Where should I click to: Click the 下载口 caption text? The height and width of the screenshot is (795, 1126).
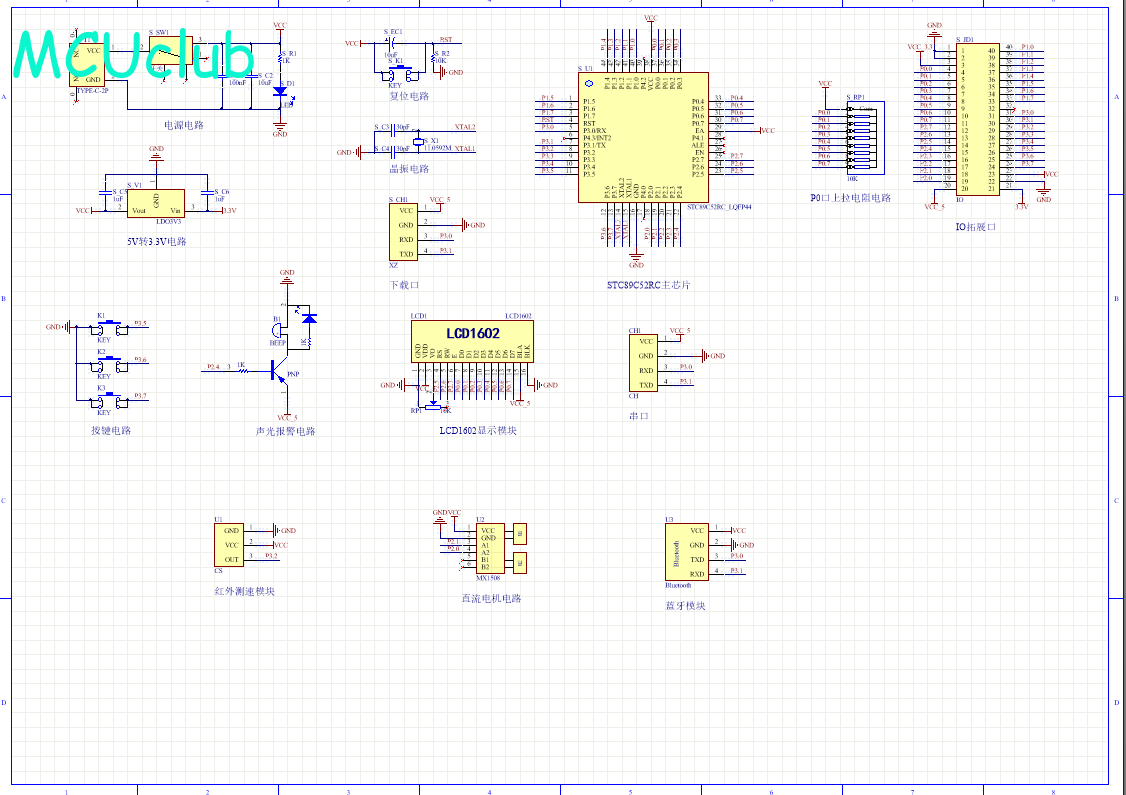point(404,285)
